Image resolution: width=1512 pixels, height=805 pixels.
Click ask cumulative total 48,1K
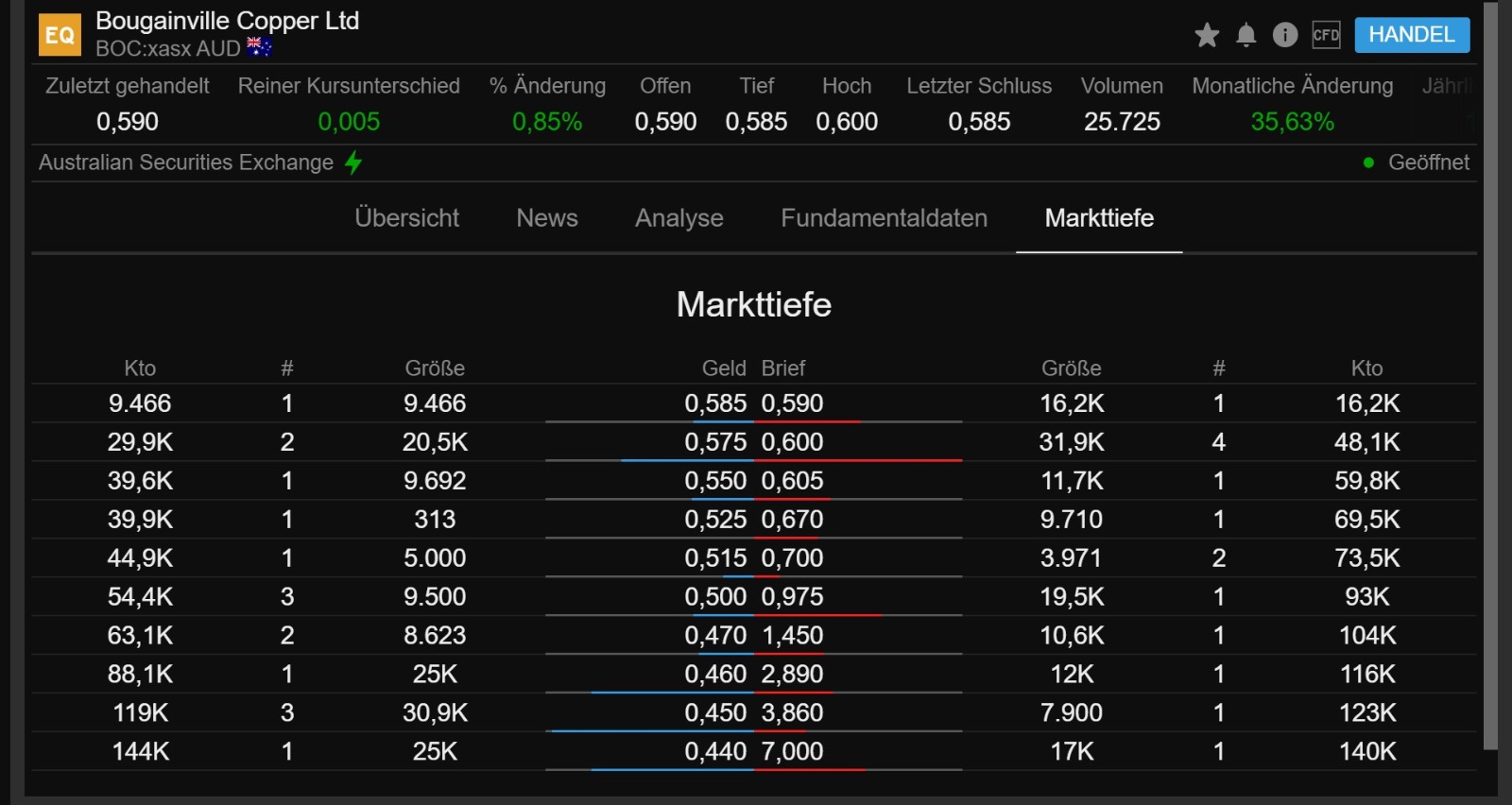1367,442
